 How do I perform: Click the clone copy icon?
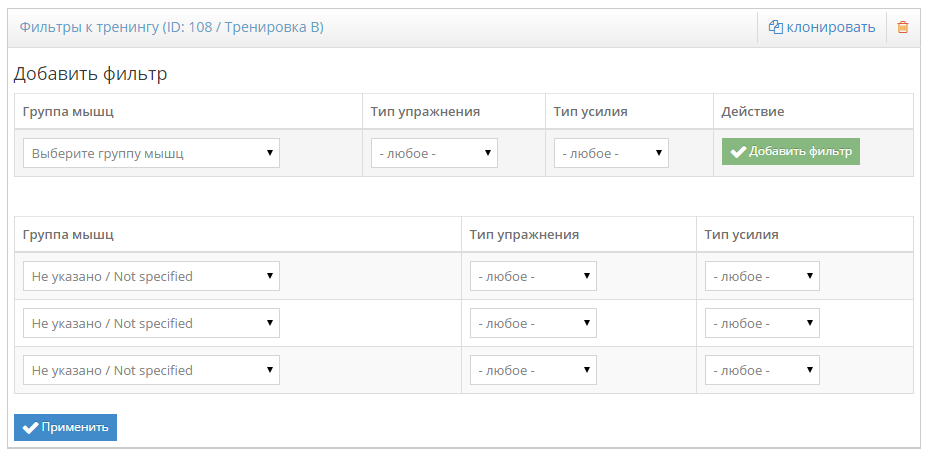coord(775,27)
